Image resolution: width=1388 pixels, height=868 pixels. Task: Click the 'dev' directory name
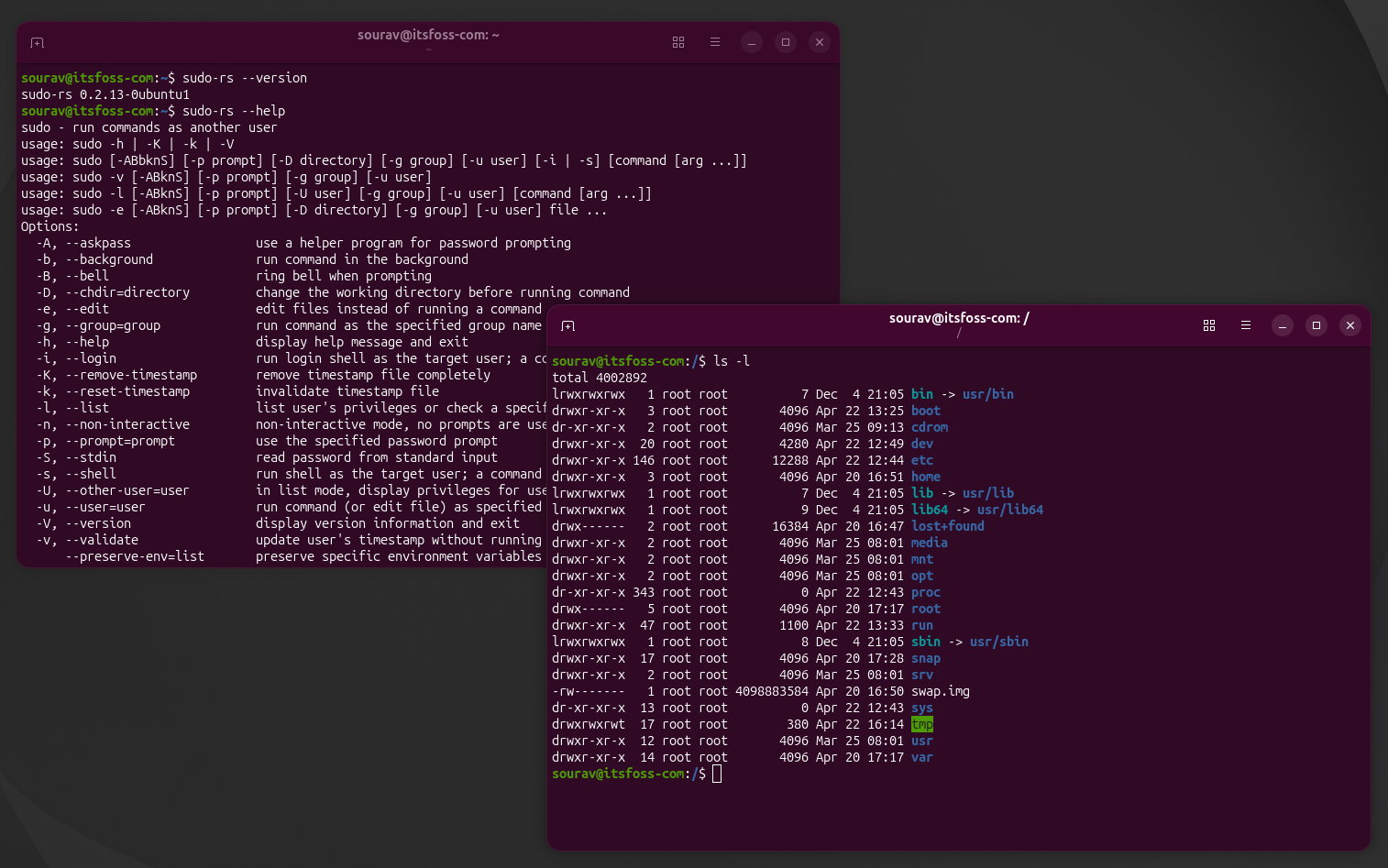point(922,444)
